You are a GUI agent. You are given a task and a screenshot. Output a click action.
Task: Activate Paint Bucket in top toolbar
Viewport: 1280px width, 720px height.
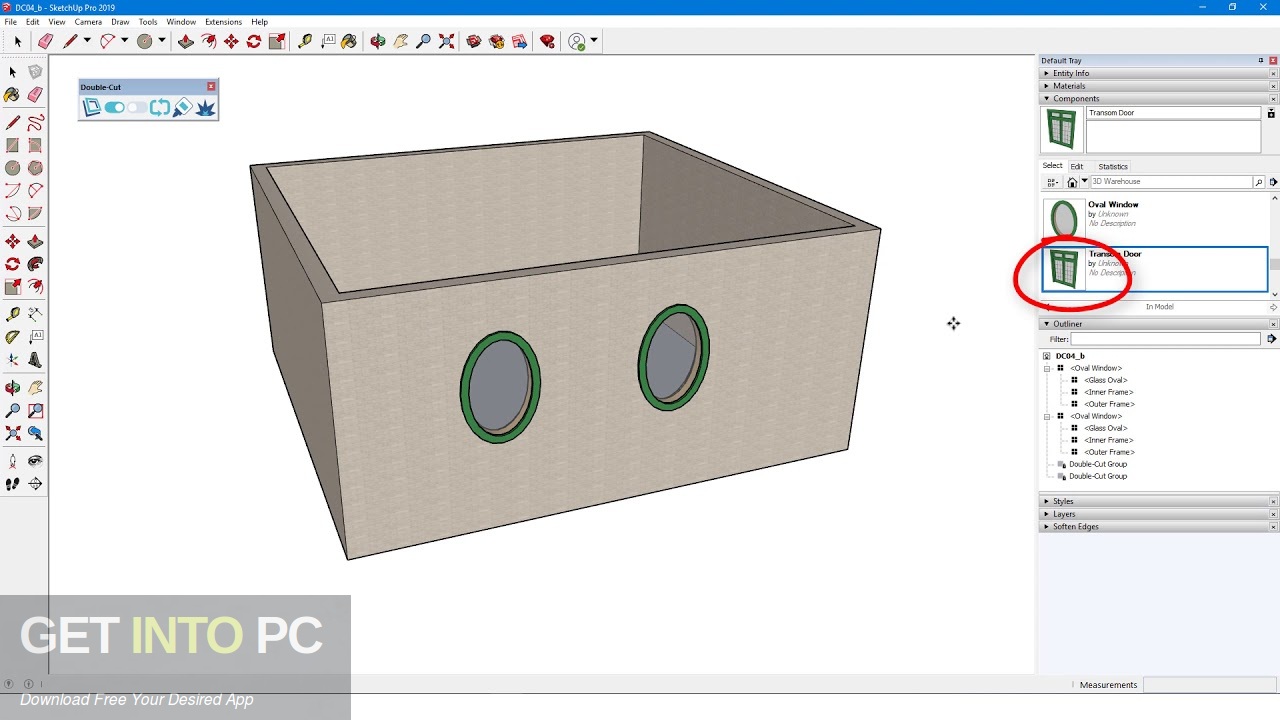(349, 41)
